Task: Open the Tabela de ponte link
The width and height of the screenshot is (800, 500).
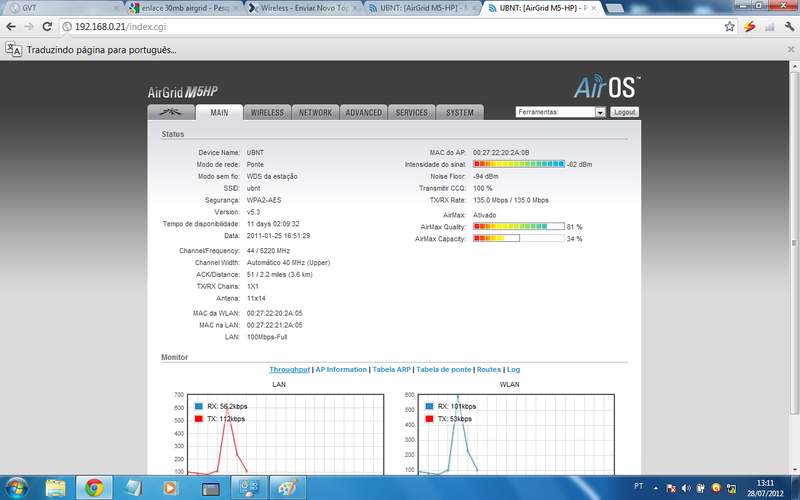Action: [443, 369]
